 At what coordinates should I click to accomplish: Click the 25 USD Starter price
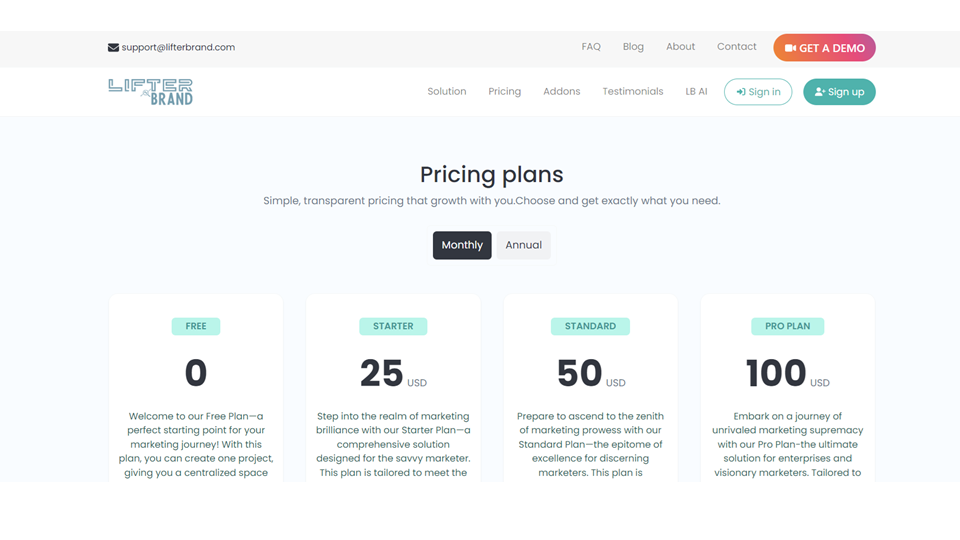click(393, 373)
